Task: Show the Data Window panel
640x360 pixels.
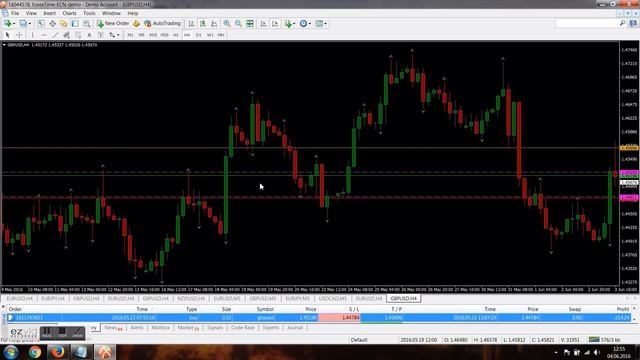Action: [52, 24]
